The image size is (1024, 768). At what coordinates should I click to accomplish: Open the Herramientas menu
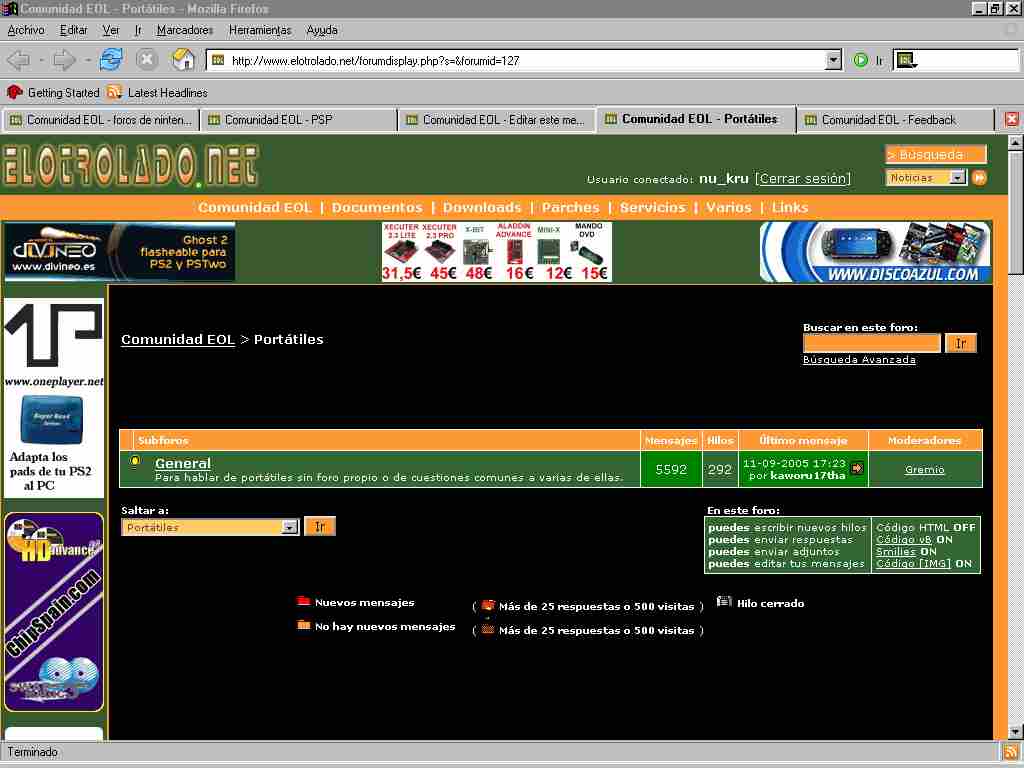click(260, 30)
